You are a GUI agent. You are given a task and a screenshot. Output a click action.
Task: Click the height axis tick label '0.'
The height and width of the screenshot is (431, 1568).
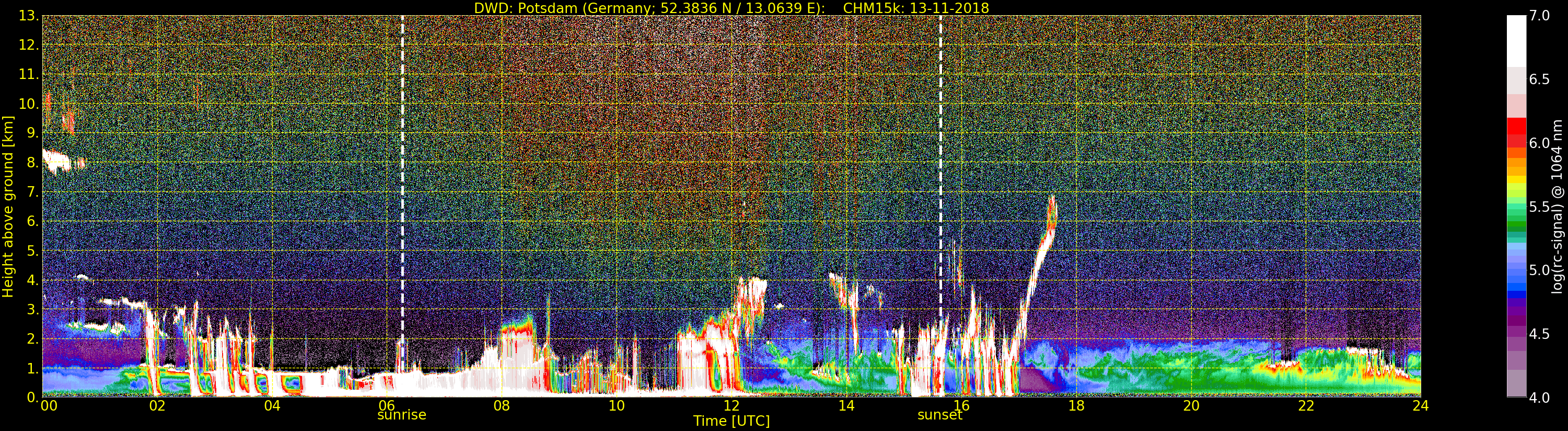33,398
